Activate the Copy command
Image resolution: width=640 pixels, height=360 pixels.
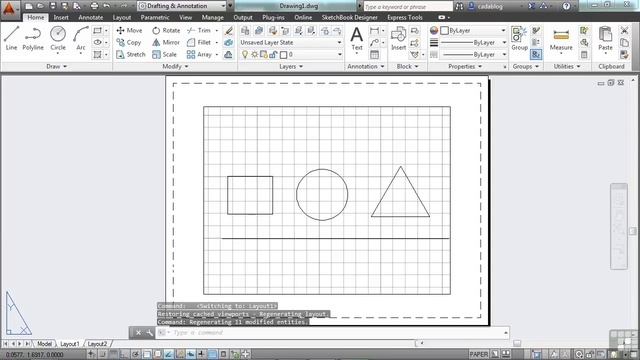(x=129, y=42)
